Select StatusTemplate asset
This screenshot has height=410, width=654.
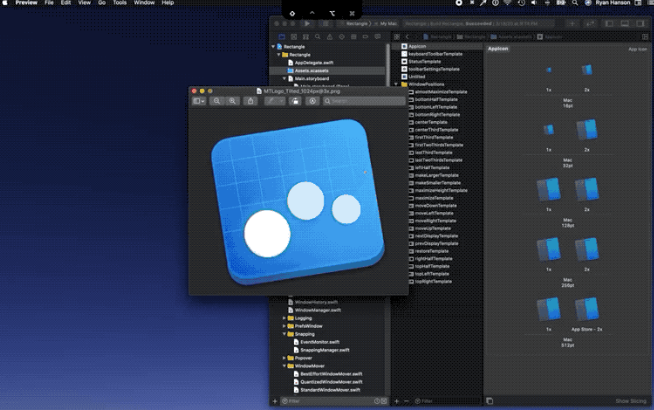(x=425, y=61)
